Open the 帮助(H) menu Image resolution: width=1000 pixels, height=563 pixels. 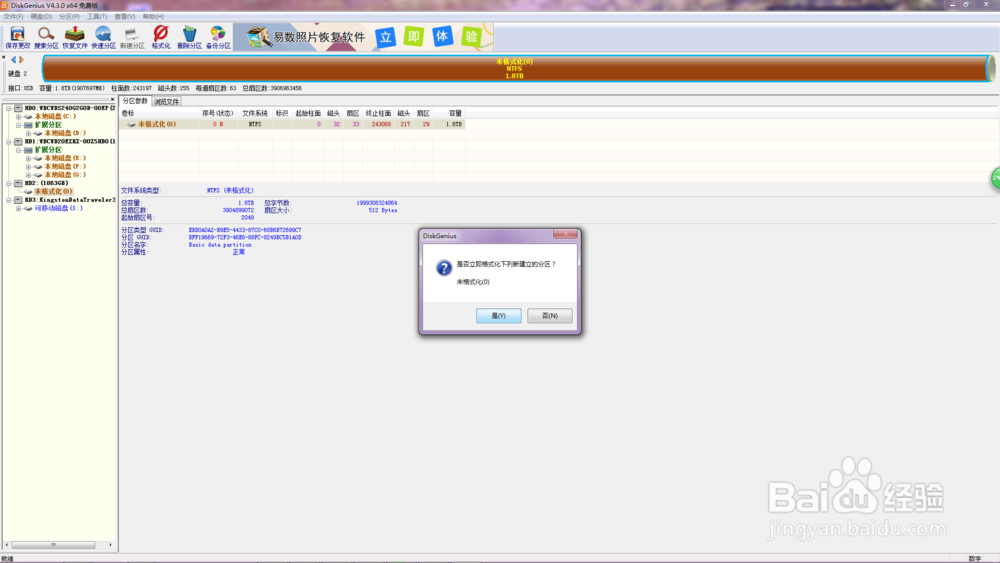153,17
